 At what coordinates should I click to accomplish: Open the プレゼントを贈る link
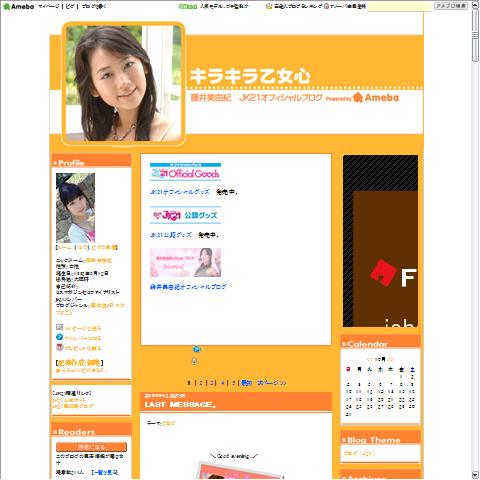[x=83, y=348]
